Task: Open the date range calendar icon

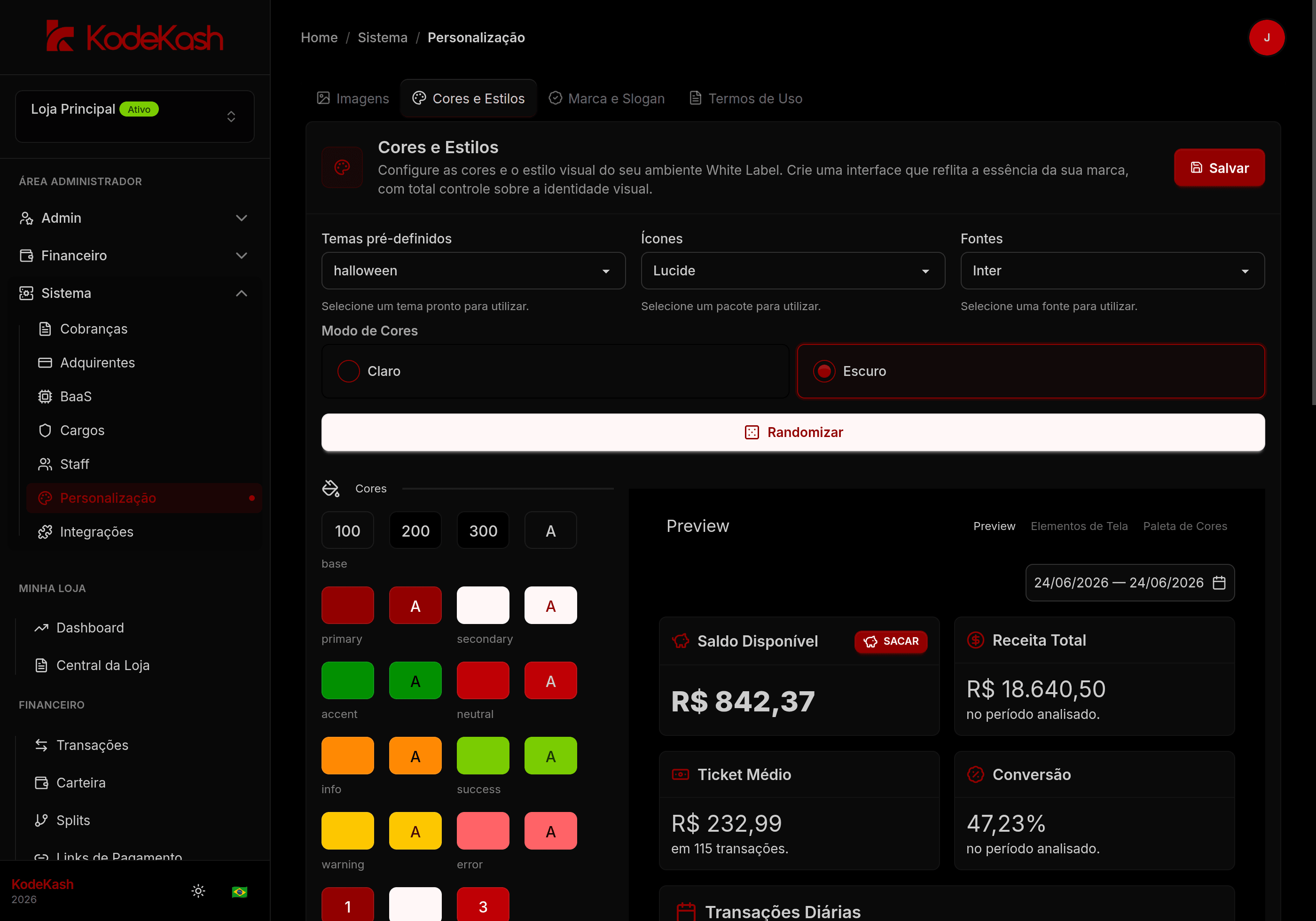Action: coord(1219,583)
